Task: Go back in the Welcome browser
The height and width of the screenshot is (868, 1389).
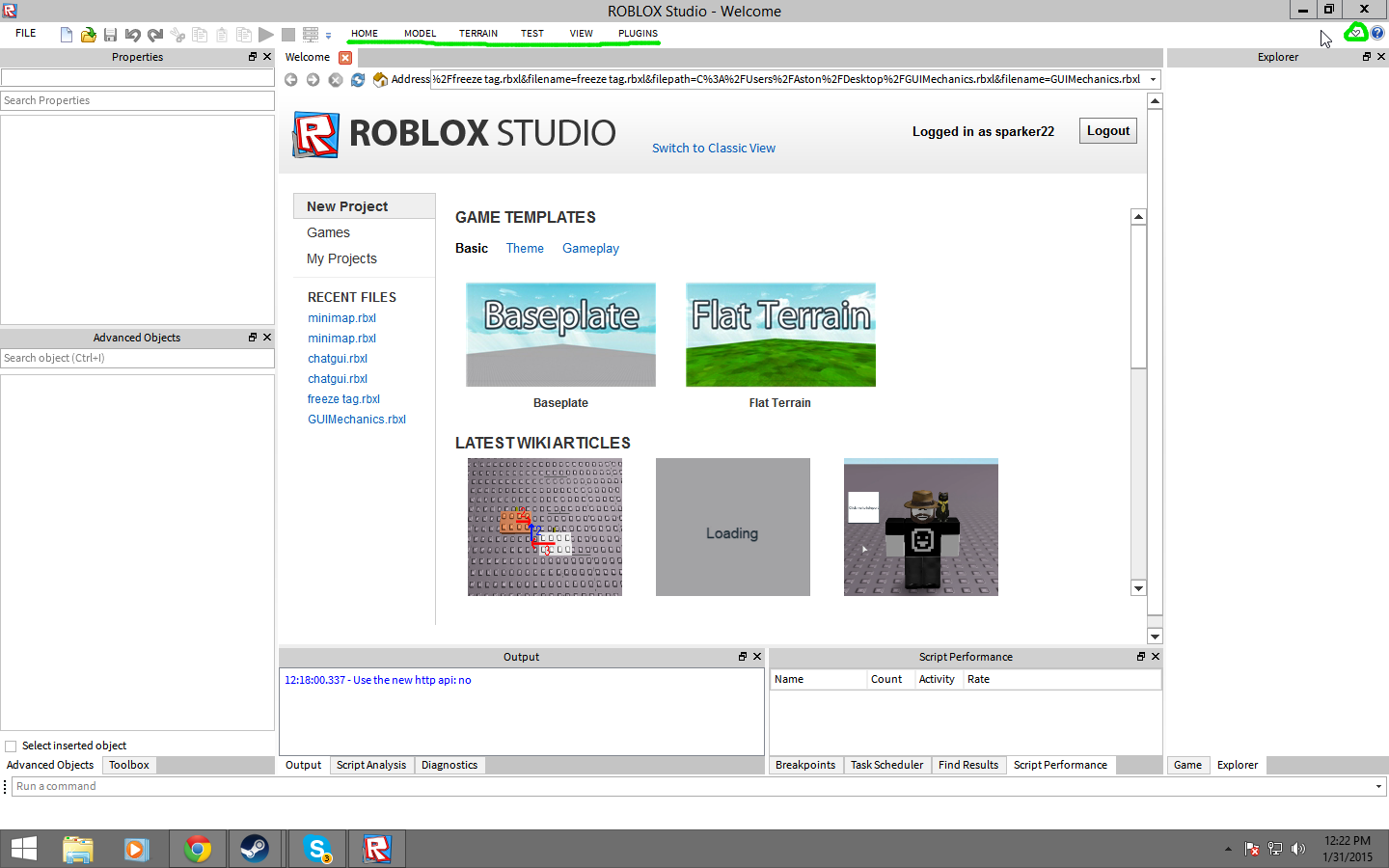Action: [291, 79]
